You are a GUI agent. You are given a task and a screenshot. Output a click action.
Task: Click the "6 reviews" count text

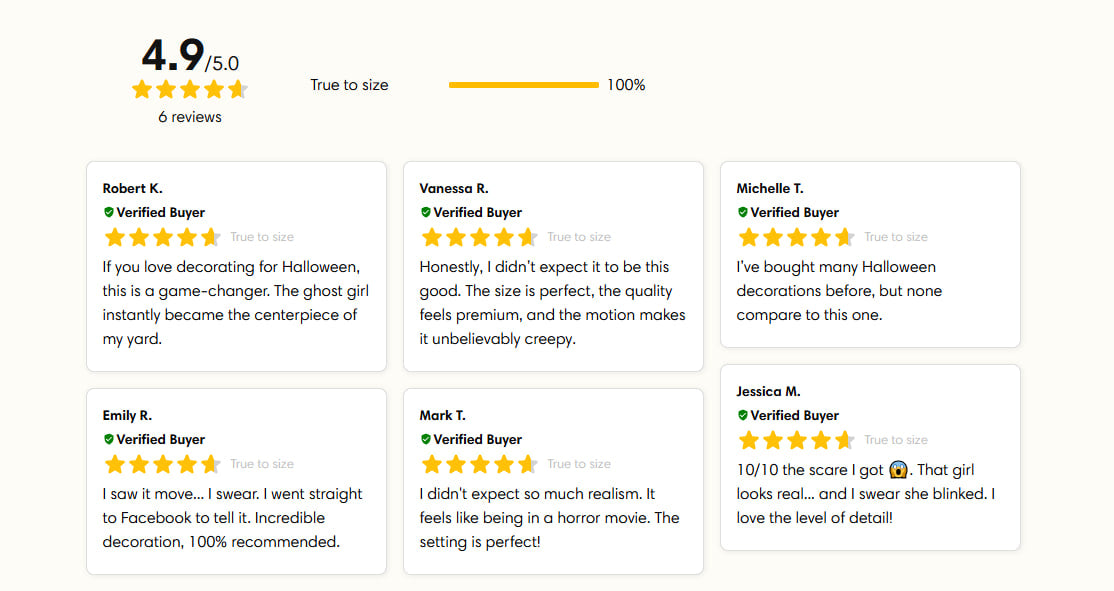pos(190,117)
